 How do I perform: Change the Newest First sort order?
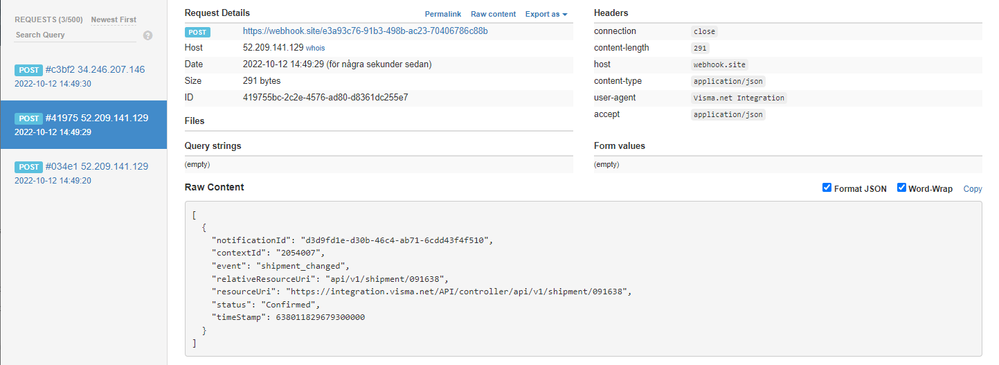(113, 20)
